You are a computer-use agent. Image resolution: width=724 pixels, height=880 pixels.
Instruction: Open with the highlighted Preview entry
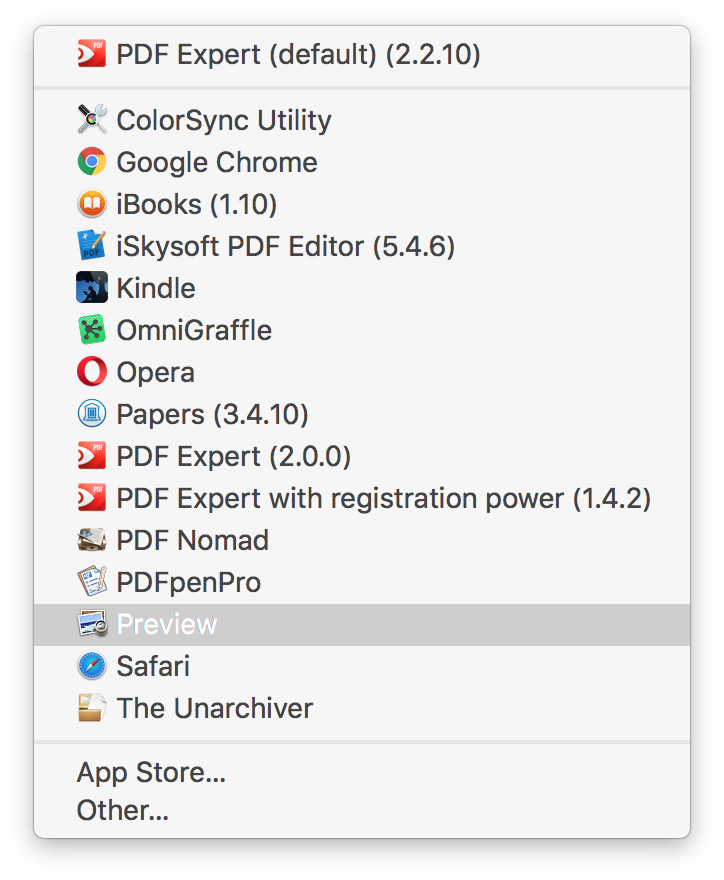362,625
